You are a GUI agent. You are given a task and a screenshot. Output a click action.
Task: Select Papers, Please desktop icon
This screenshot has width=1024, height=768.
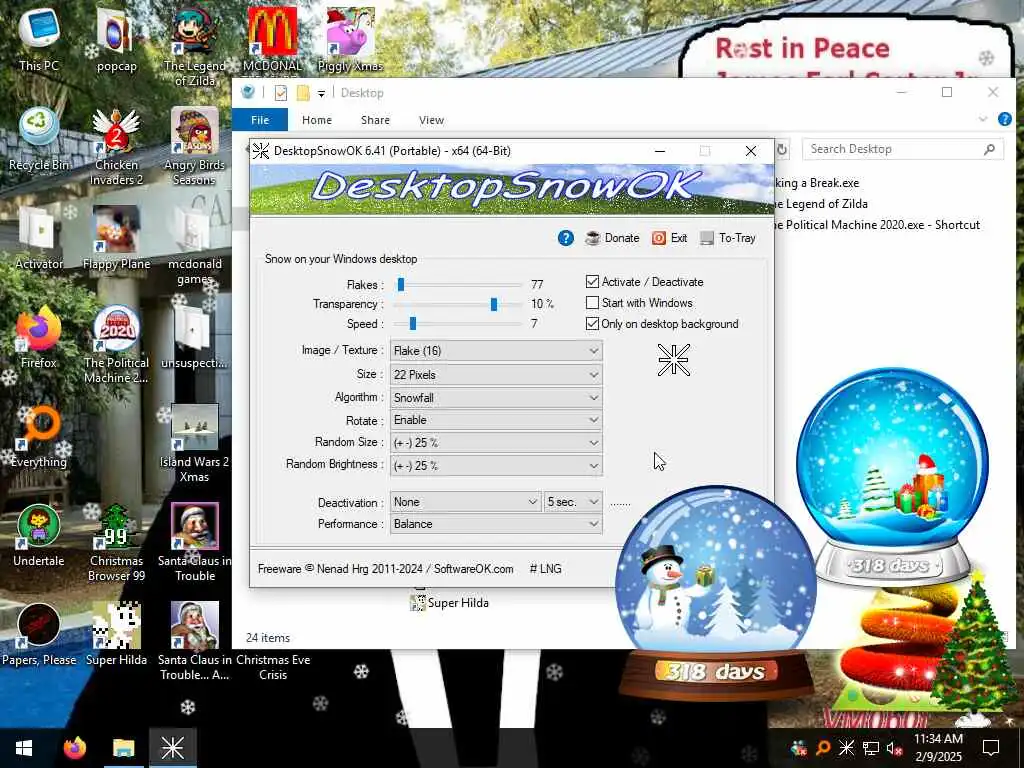point(39,633)
